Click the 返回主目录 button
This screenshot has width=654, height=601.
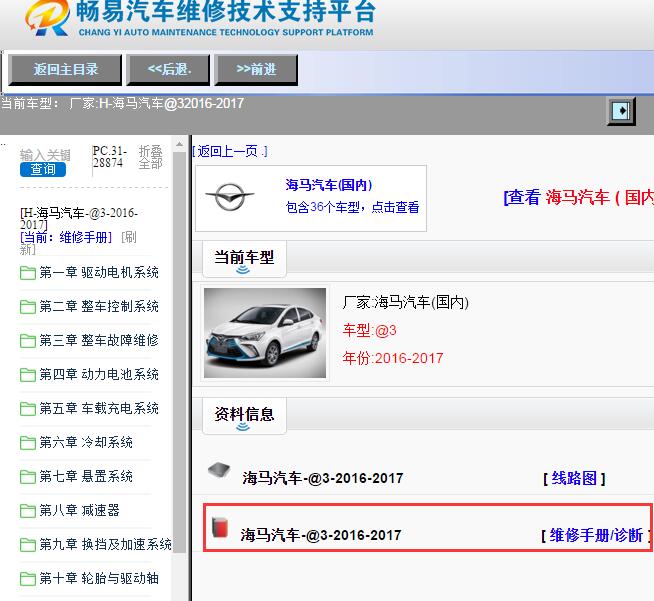[x=65, y=70]
